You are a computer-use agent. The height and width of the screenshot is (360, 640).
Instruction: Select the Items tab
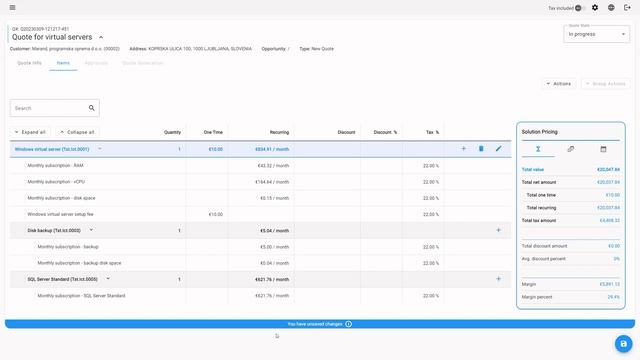[63, 63]
